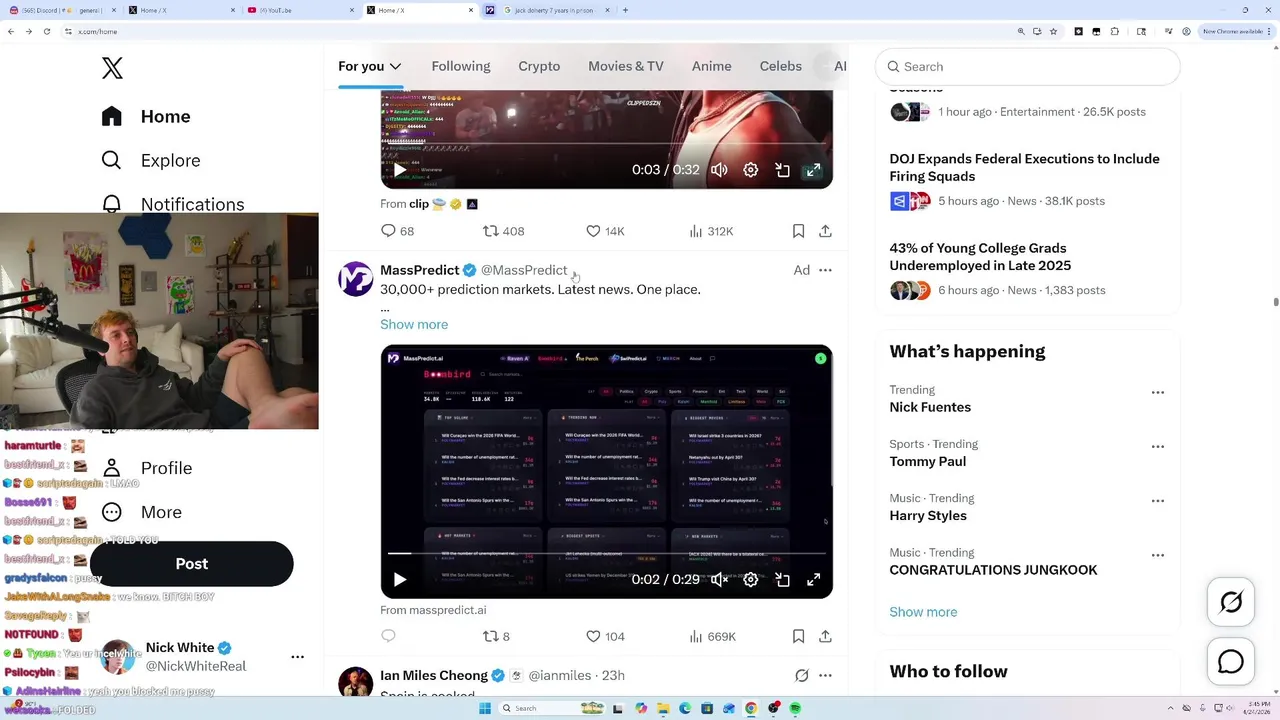The image size is (1280, 720).
Task: Open the Home page from the sidebar
Action: [146, 116]
